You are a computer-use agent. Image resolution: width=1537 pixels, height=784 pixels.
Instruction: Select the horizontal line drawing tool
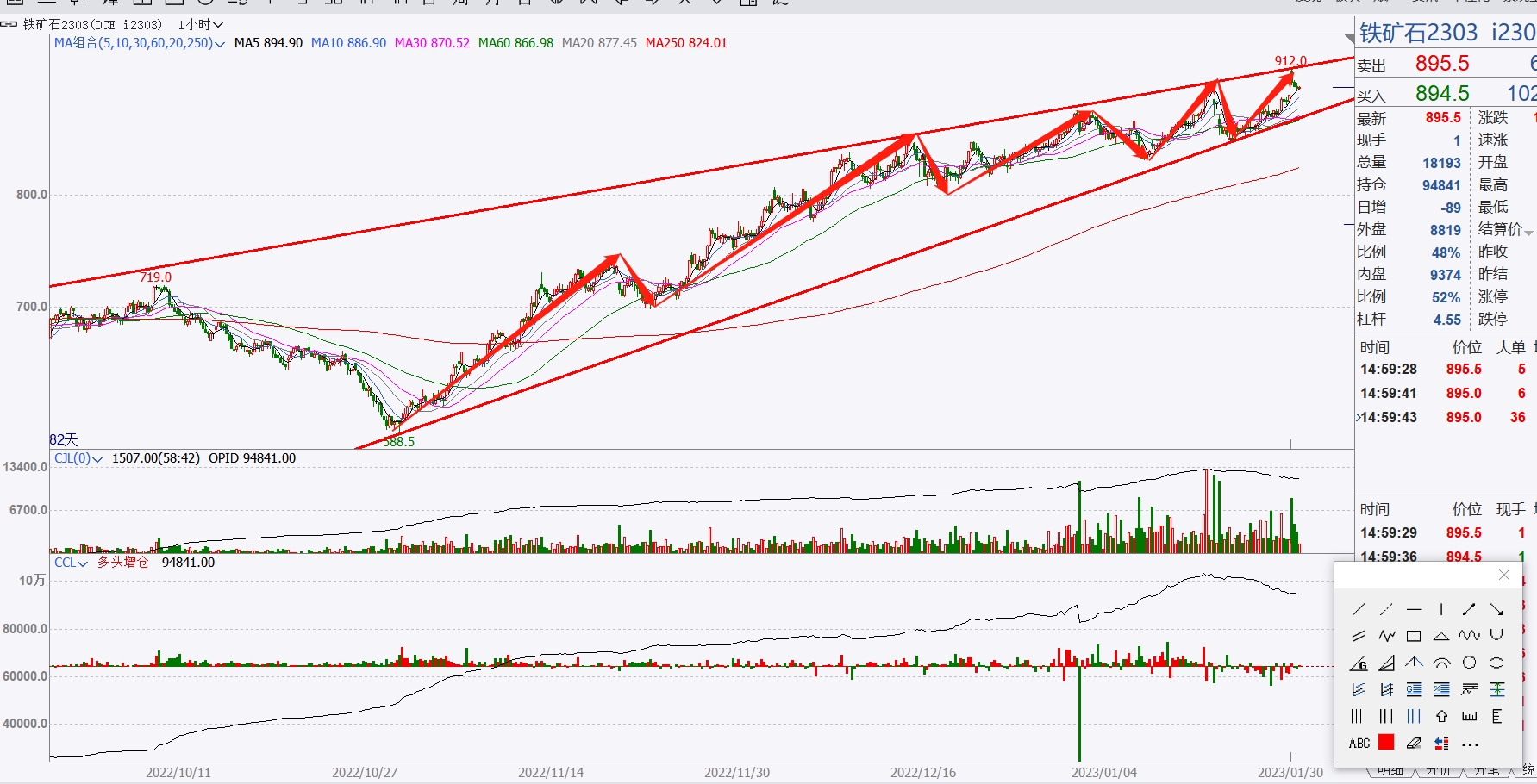(x=1414, y=609)
